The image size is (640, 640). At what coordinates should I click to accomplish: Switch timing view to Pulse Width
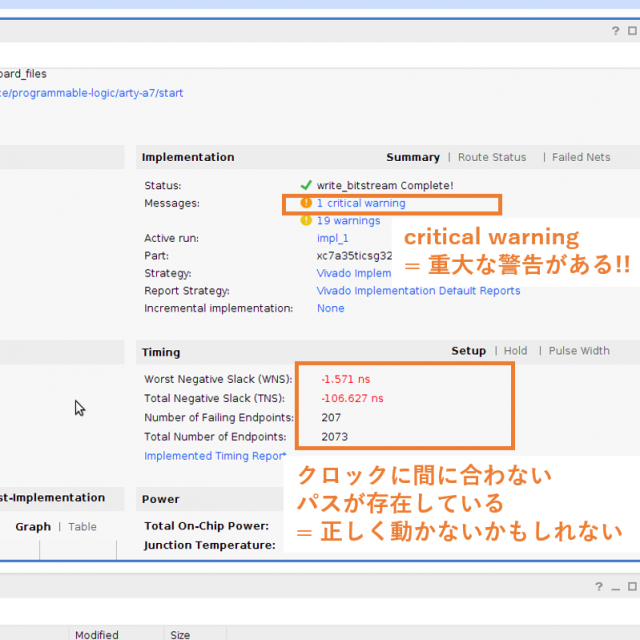point(579,351)
